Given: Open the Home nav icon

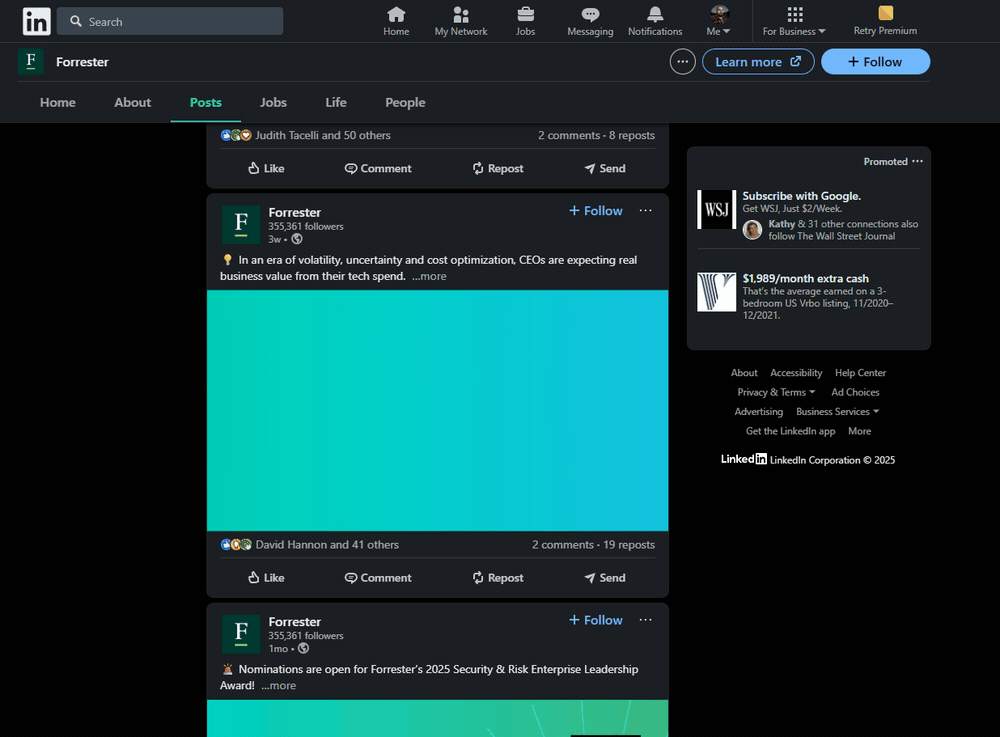Looking at the screenshot, I should [x=396, y=21].
